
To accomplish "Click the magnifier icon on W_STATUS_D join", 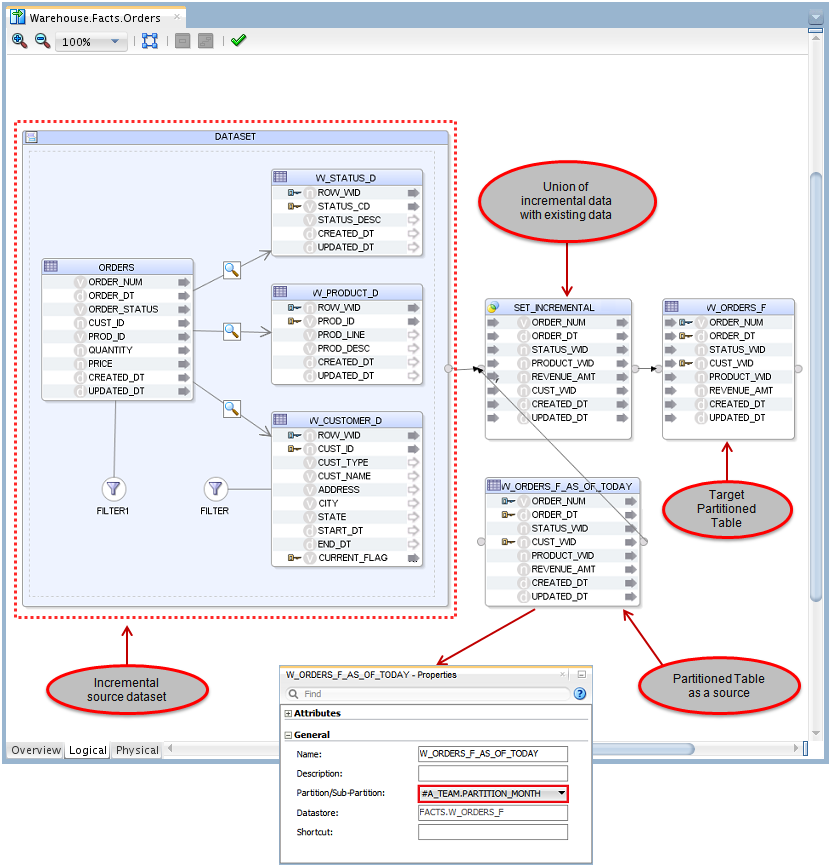I will click(231, 270).
